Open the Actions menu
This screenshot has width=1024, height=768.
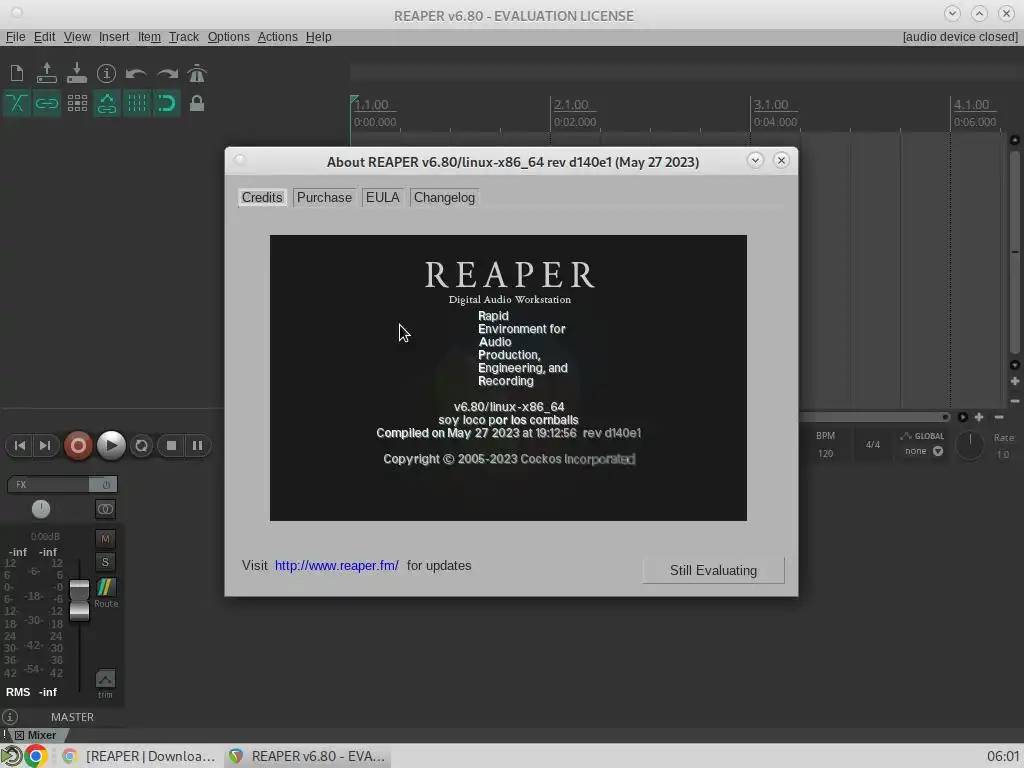(278, 37)
